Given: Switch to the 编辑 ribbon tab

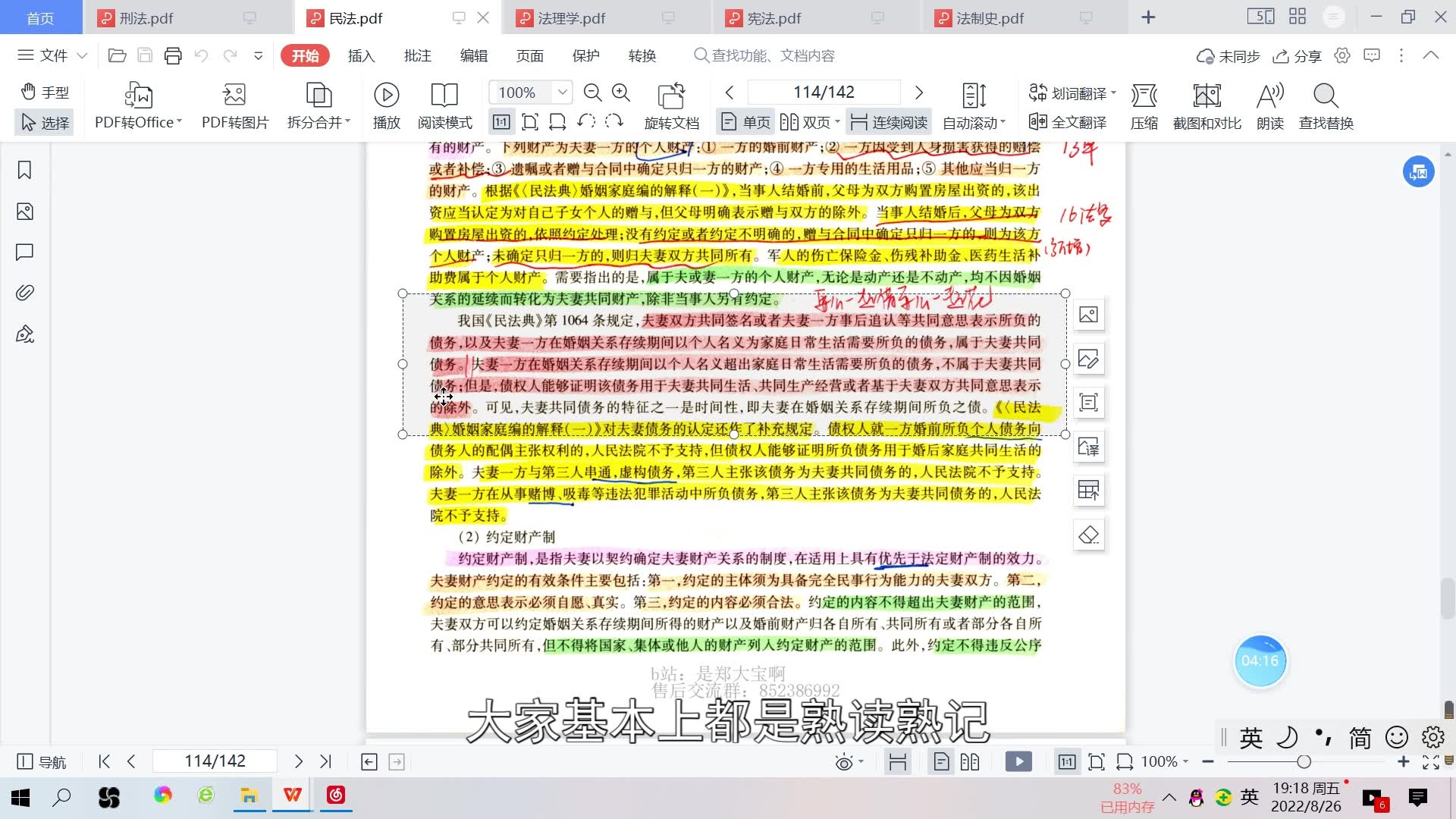Looking at the screenshot, I should [x=473, y=55].
